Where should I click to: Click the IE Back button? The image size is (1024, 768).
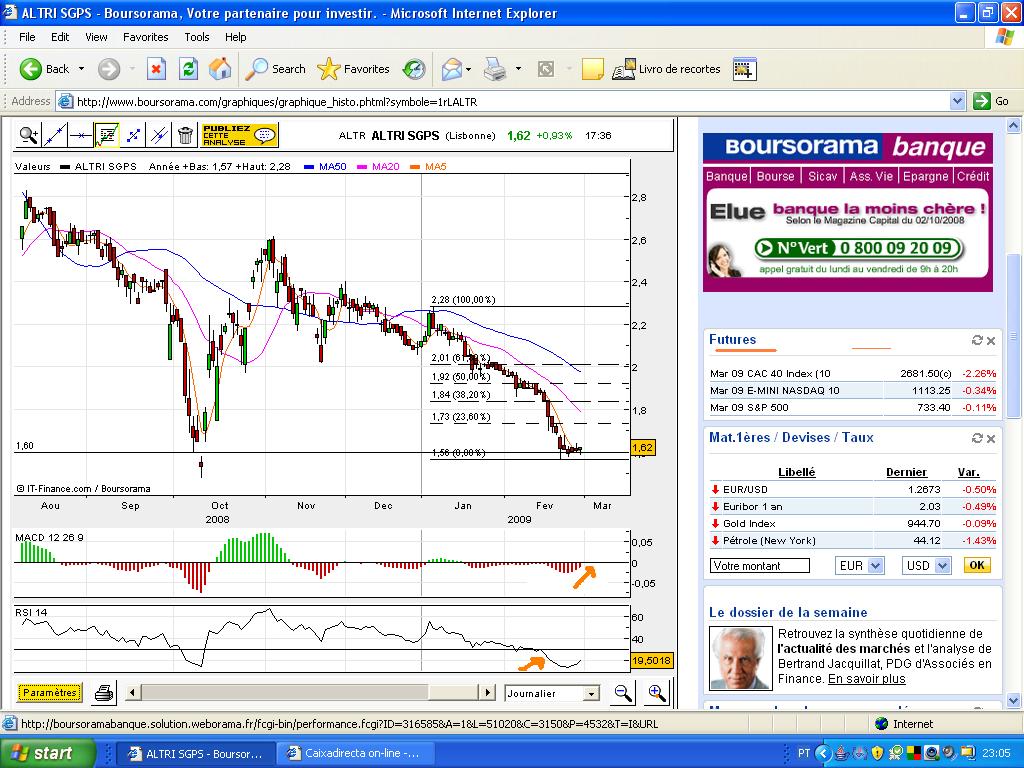[x=44, y=69]
